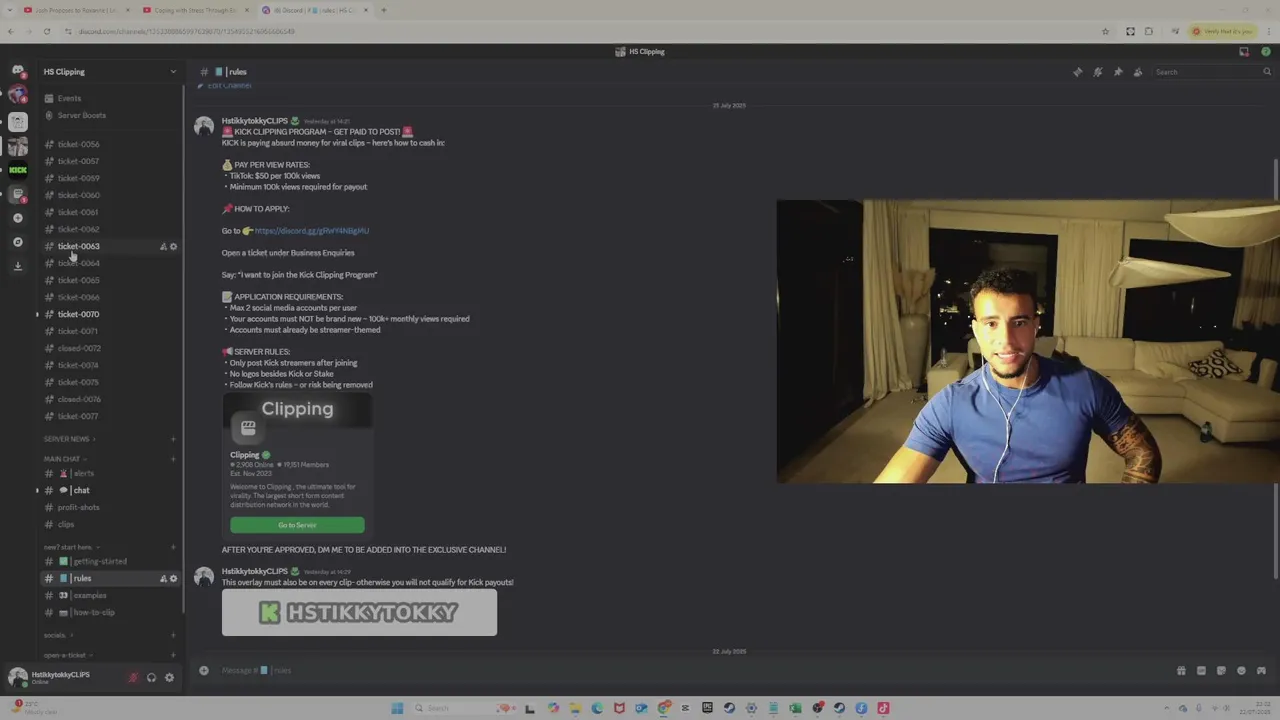Click chat message scrollbar
Screen dimensions: 1280x720
[1276, 370]
